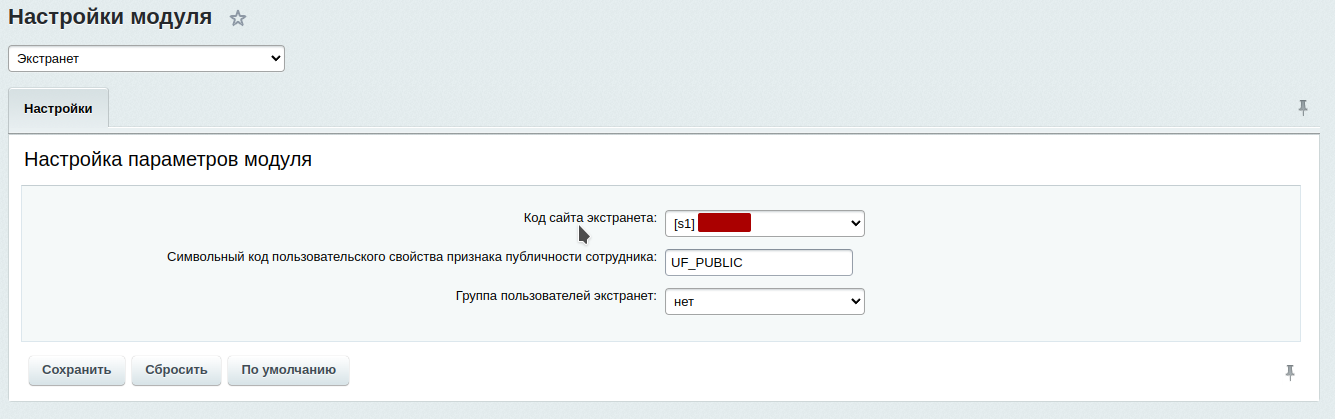
Task: Click the red redacted site name block
Action: click(724, 223)
